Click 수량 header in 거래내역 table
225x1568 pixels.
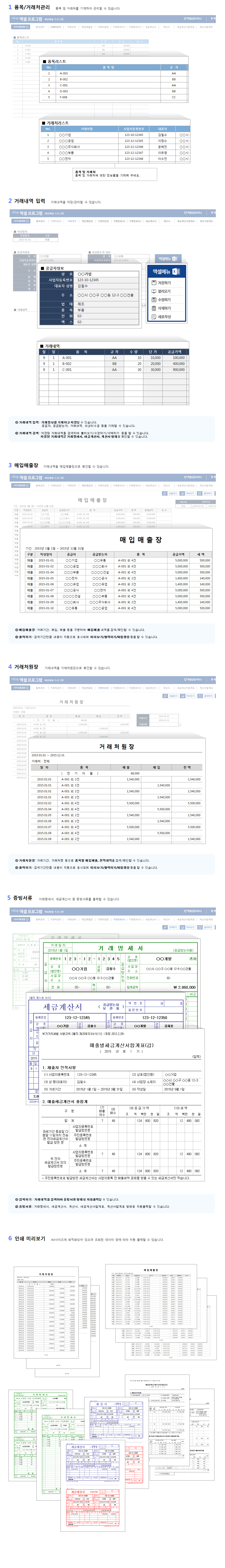[x=133, y=352]
